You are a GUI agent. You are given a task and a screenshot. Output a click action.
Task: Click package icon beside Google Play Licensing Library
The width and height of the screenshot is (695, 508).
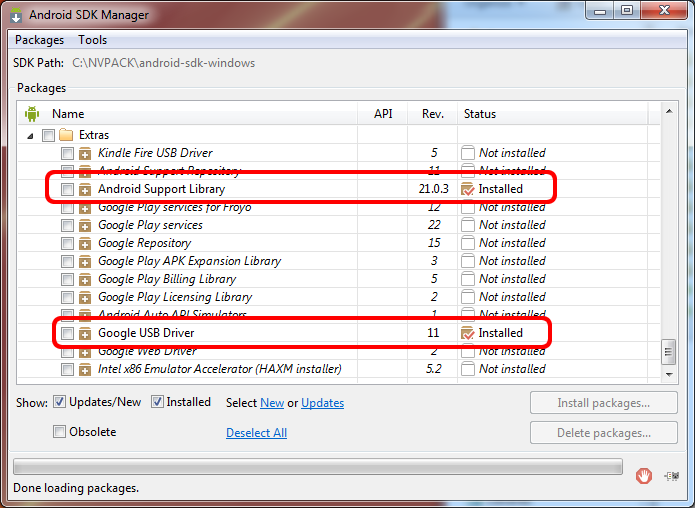pyautogui.click(x=85, y=297)
